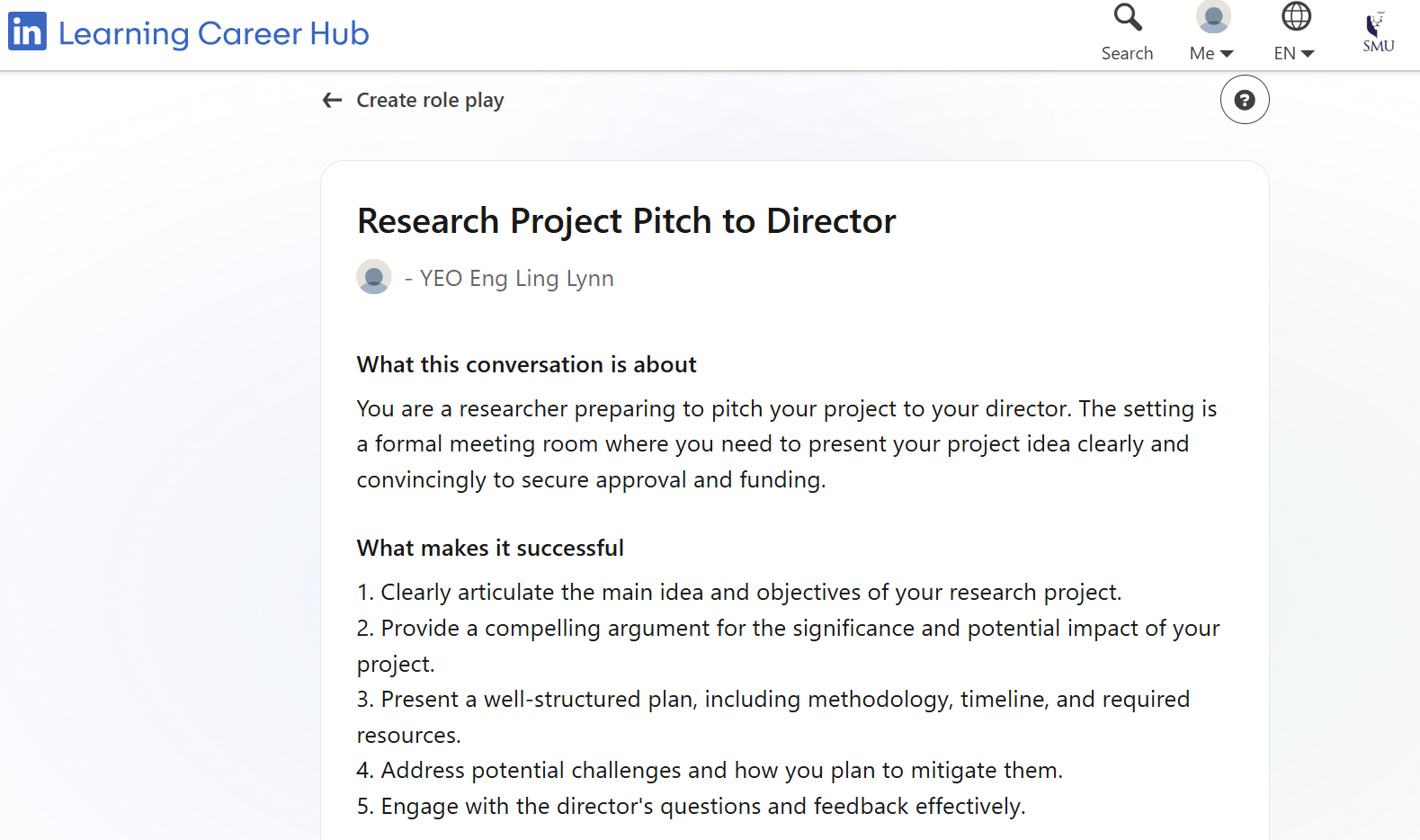Click the Create role play label
The height and width of the screenshot is (840, 1420).
(x=430, y=100)
